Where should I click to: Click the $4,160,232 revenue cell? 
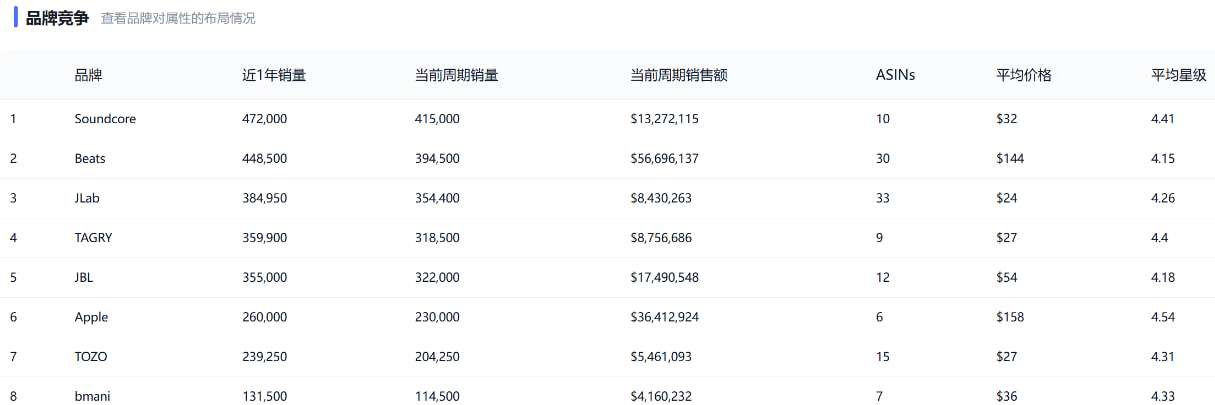661,397
